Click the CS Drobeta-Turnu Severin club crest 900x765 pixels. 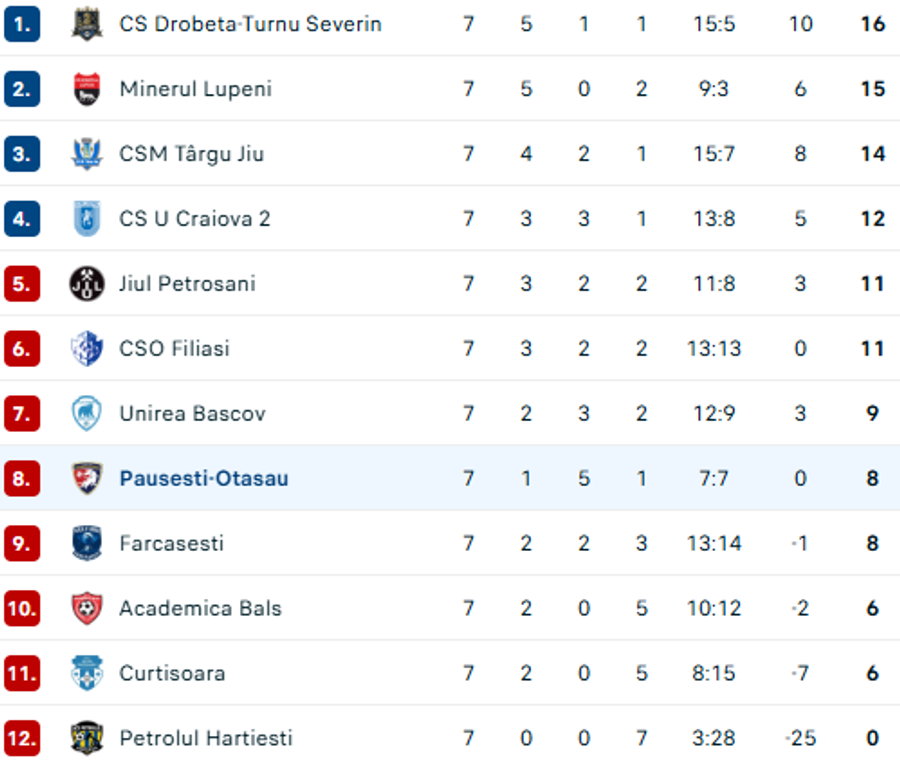tap(87, 24)
